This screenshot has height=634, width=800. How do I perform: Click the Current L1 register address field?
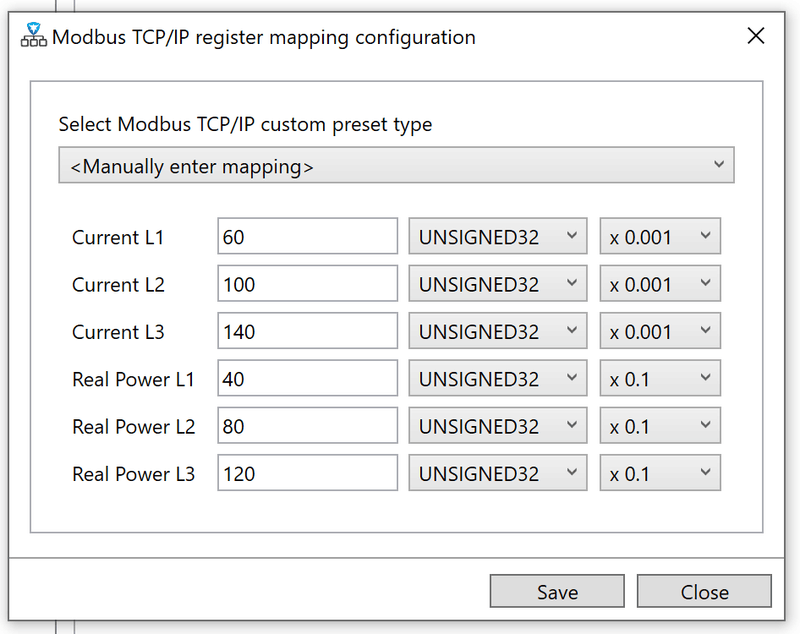pos(307,237)
